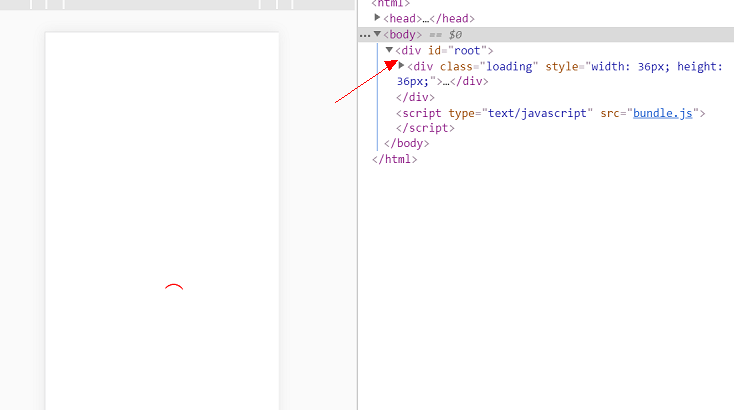Select the closing </html> tag line

coord(395,159)
